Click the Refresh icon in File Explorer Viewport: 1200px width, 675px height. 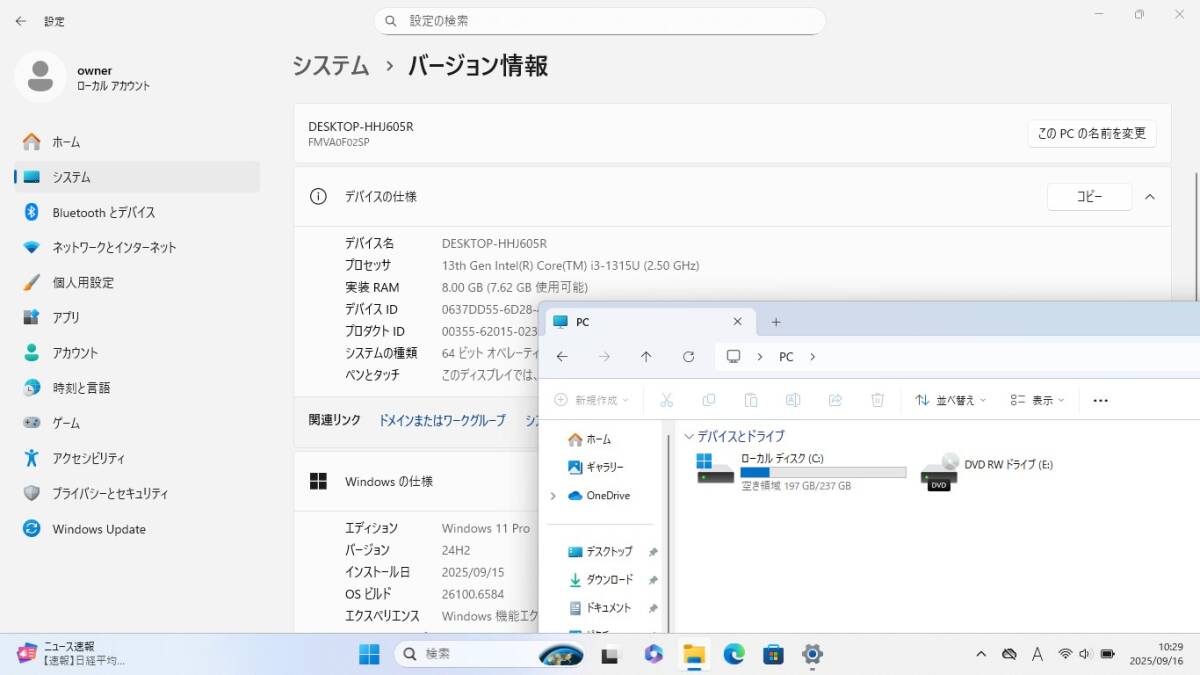click(688, 357)
